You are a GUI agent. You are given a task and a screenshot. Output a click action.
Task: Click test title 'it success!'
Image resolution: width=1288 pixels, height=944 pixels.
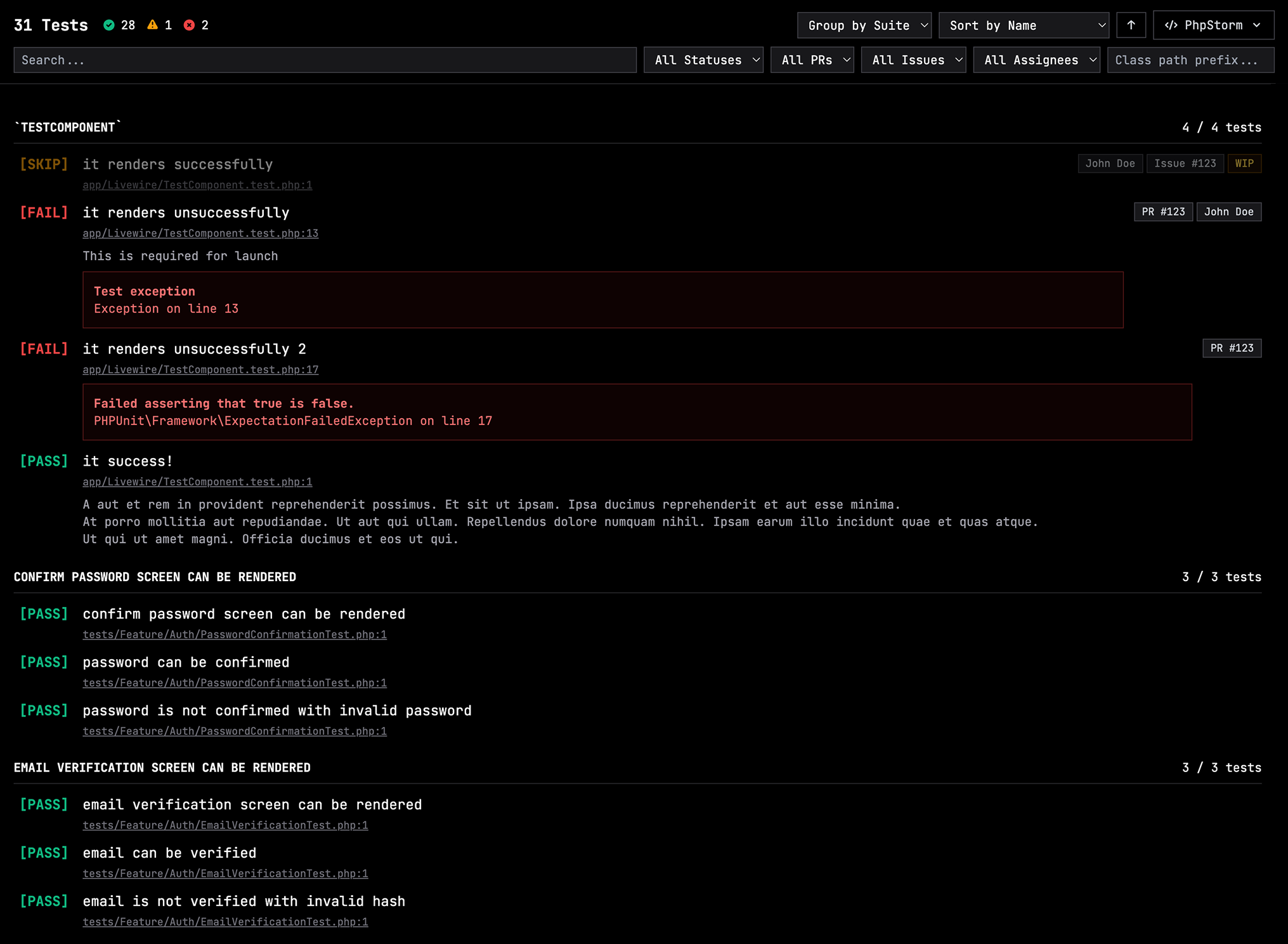127,461
